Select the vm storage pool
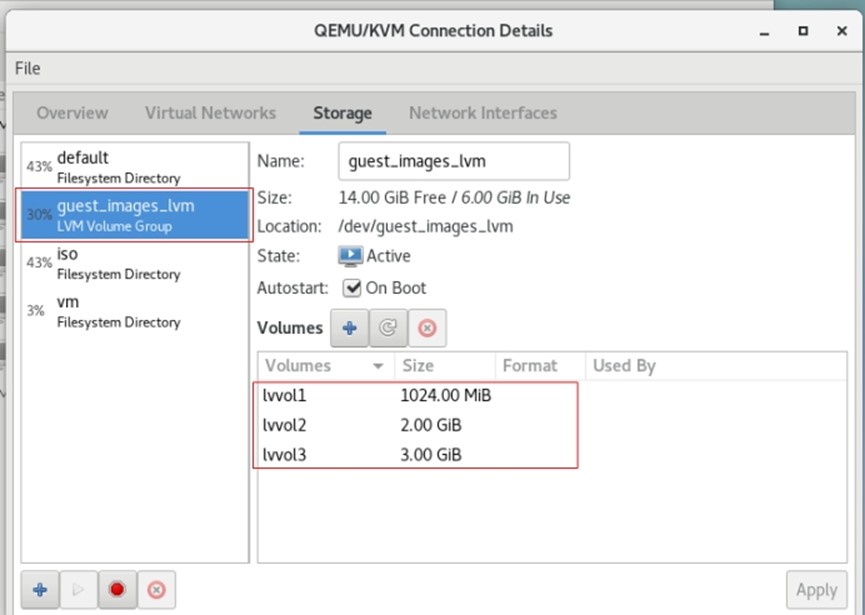This screenshot has width=865, height=615. pyautogui.click(x=135, y=311)
